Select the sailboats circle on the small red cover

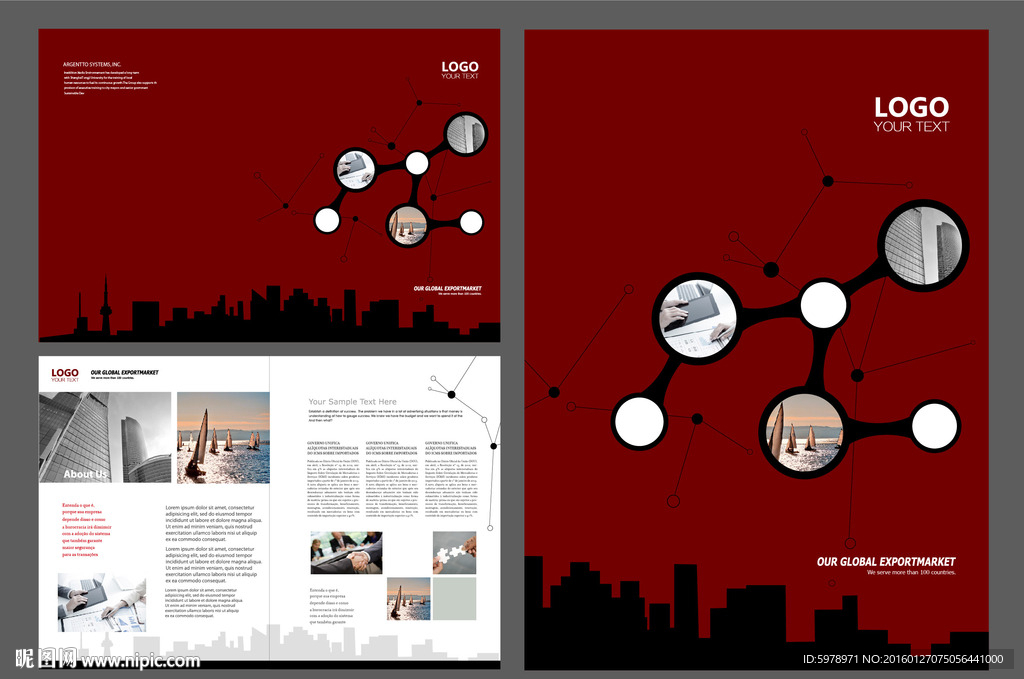(x=408, y=226)
